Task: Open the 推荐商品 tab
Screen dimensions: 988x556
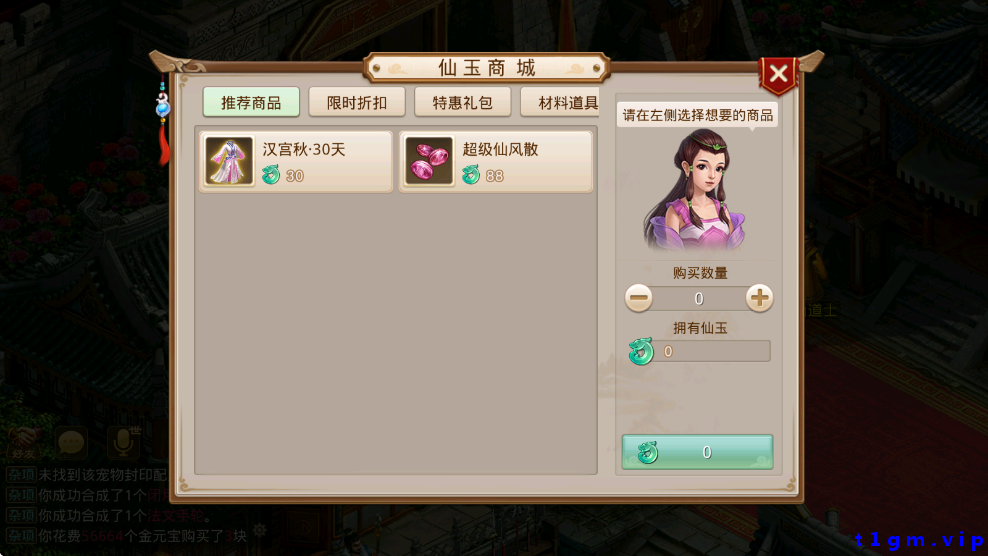Action: click(251, 102)
